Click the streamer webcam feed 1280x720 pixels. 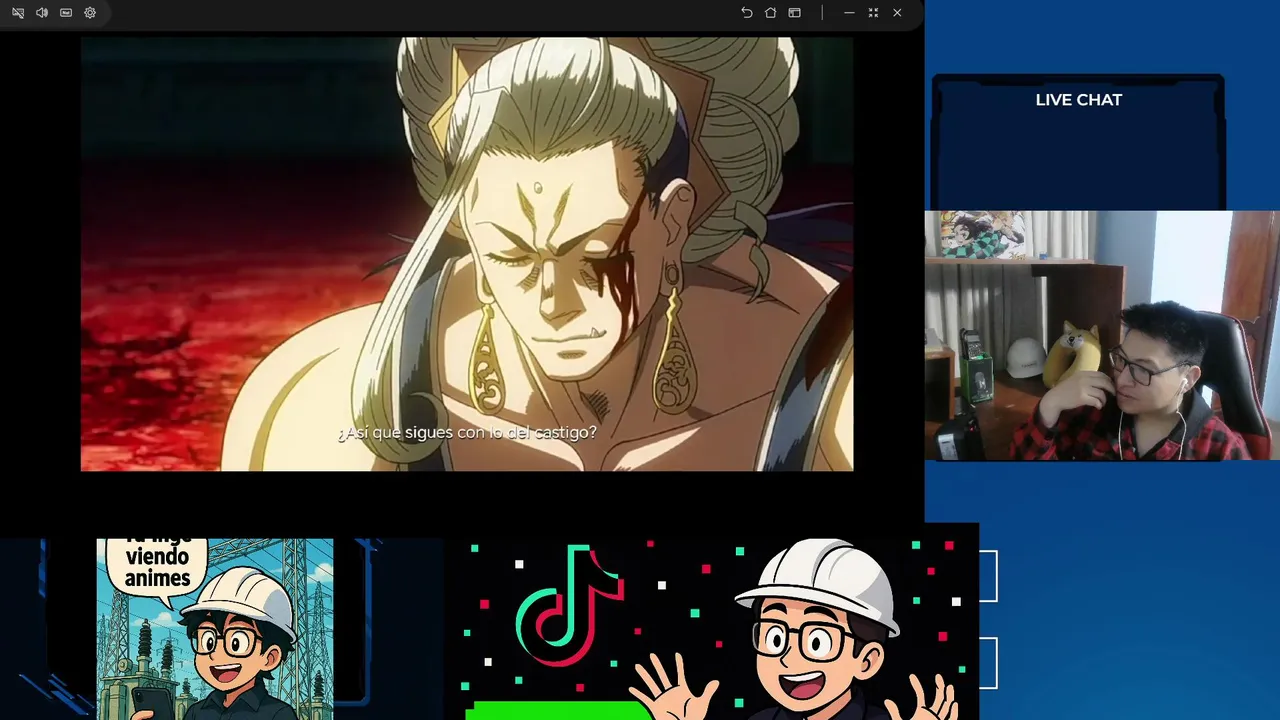(x=1102, y=336)
